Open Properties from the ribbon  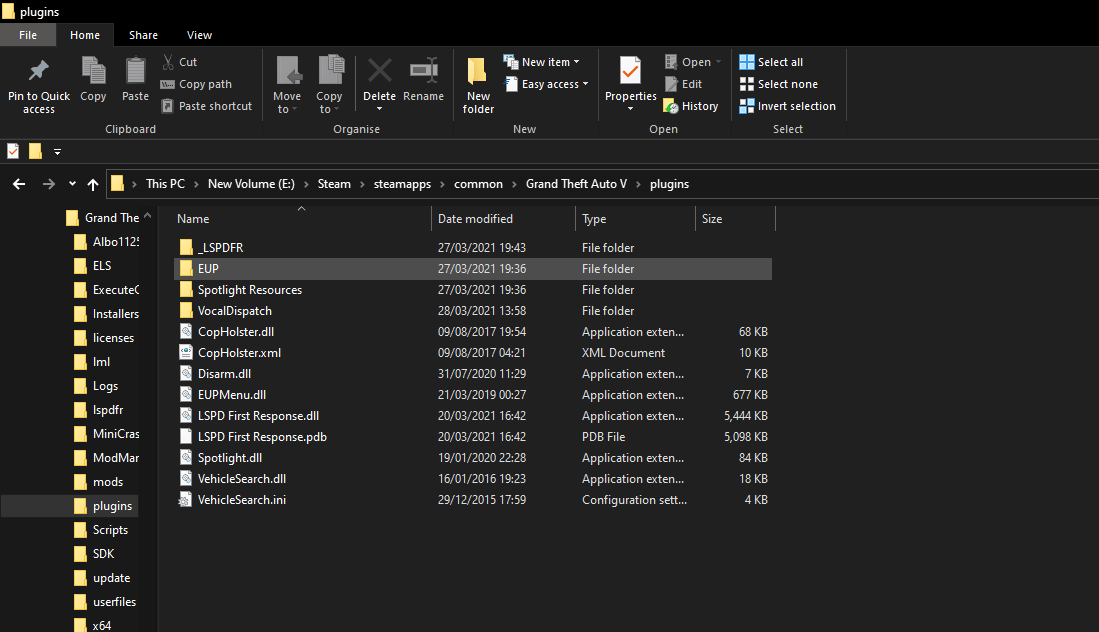pyautogui.click(x=630, y=72)
